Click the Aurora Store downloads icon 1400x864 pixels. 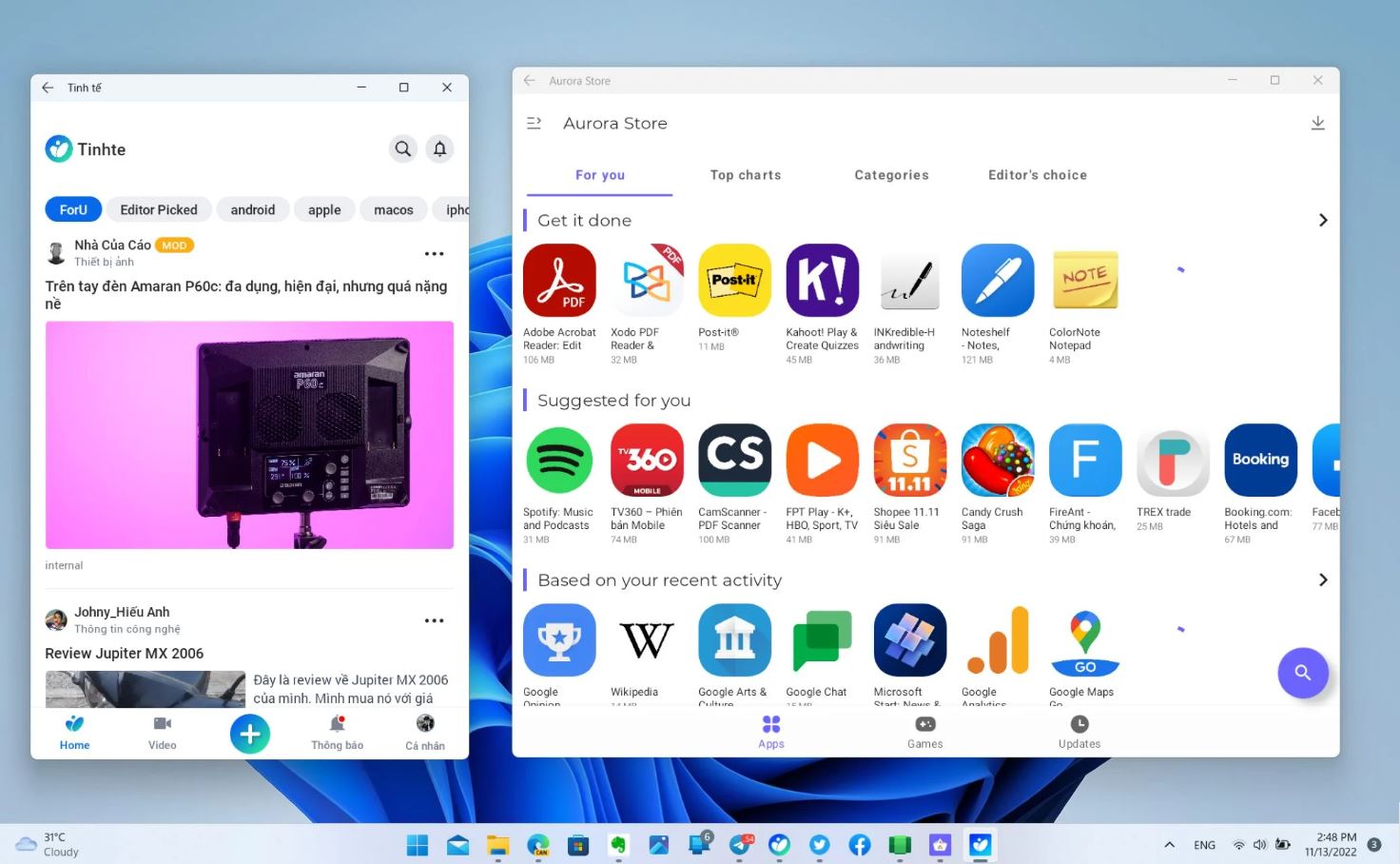1317,123
